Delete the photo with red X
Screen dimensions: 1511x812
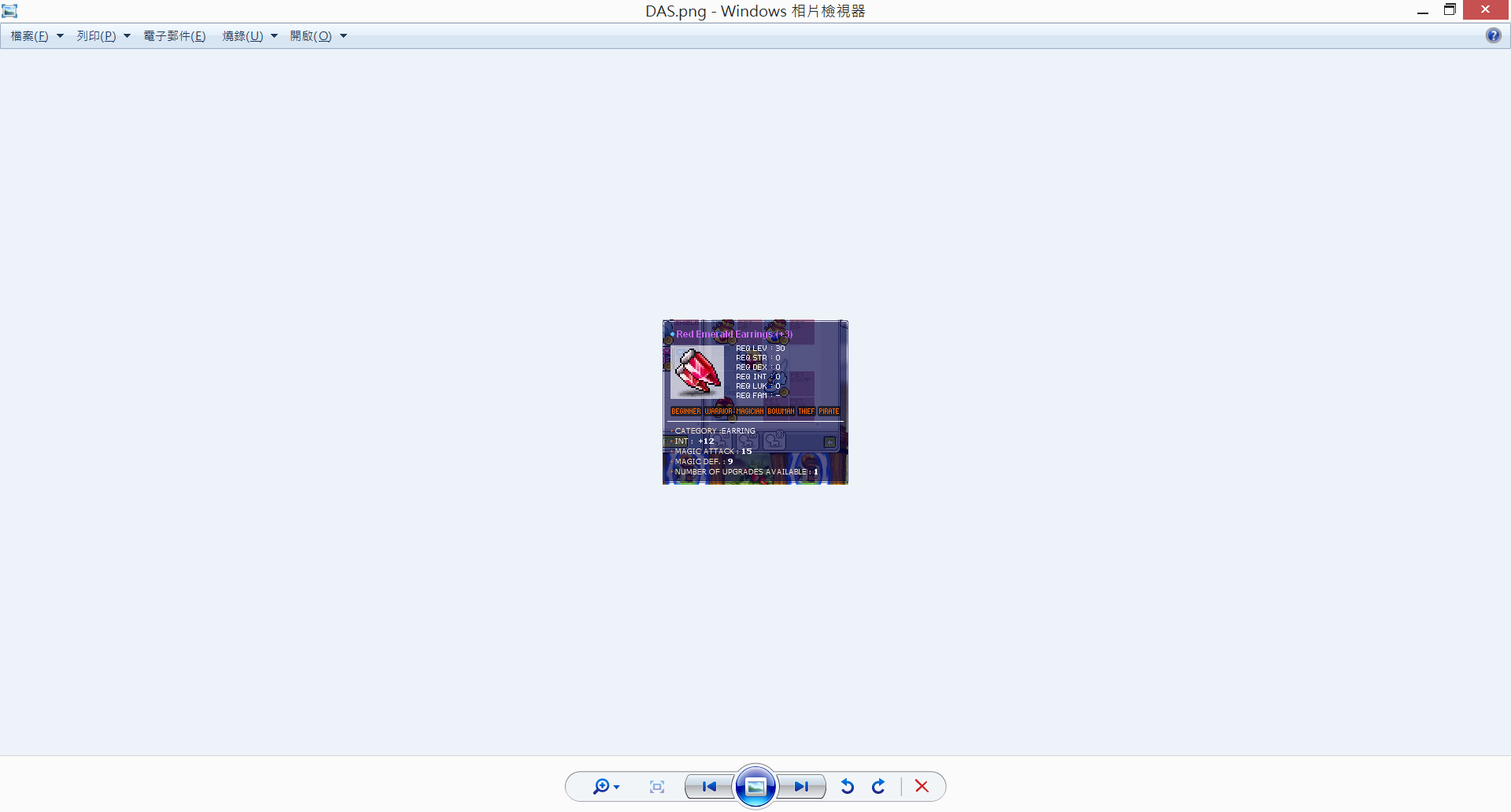pyautogui.click(x=922, y=786)
